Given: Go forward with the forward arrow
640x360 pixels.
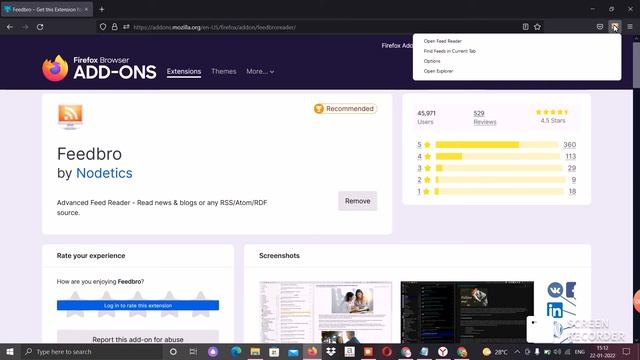Looking at the screenshot, I should 25,27.
